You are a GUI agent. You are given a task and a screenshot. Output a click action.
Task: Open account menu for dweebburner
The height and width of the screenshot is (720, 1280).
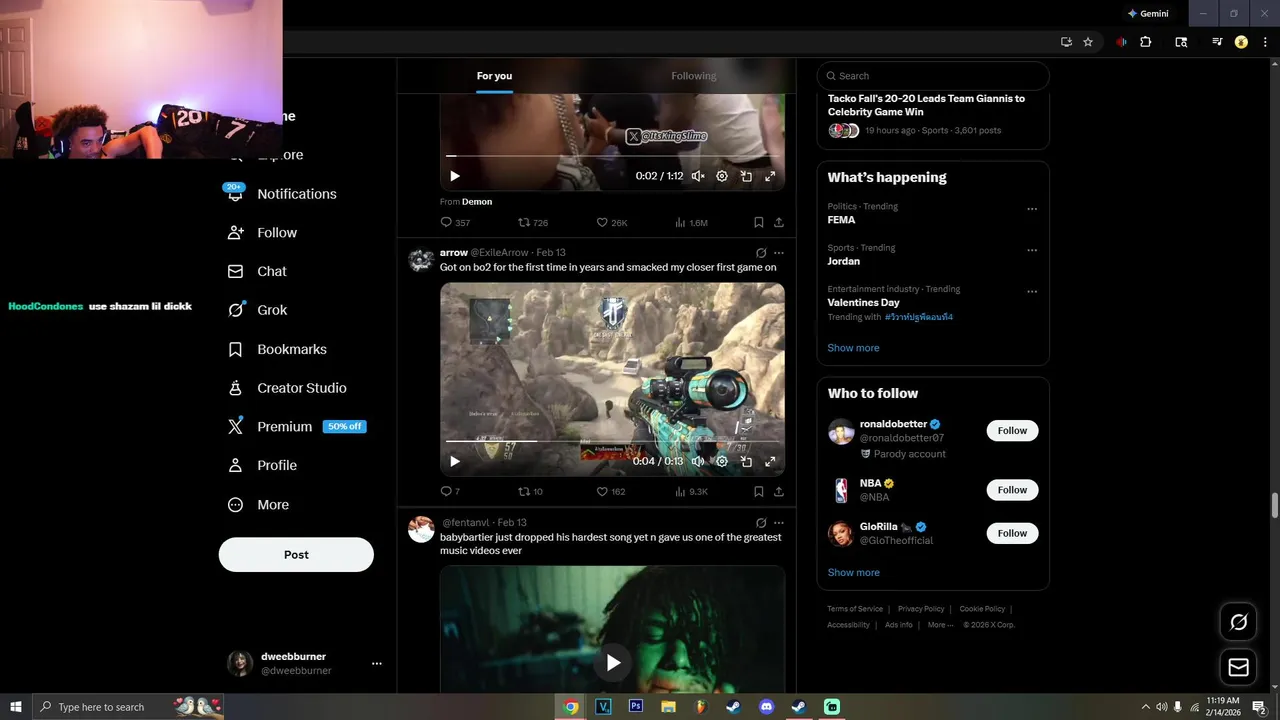pos(377,664)
